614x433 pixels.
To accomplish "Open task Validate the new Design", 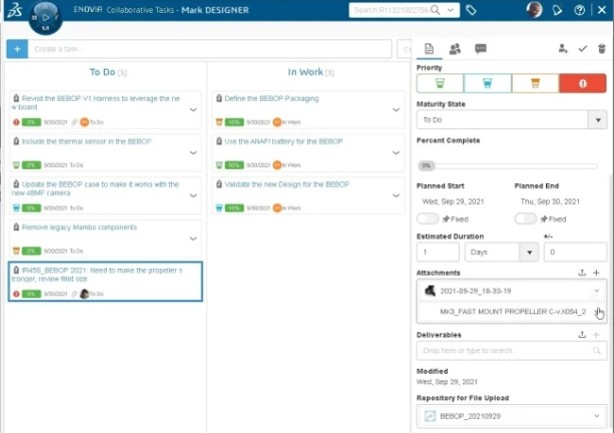I will [287, 184].
